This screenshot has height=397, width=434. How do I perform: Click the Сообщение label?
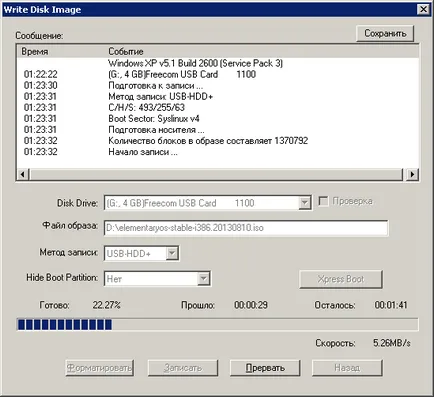tap(39, 36)
